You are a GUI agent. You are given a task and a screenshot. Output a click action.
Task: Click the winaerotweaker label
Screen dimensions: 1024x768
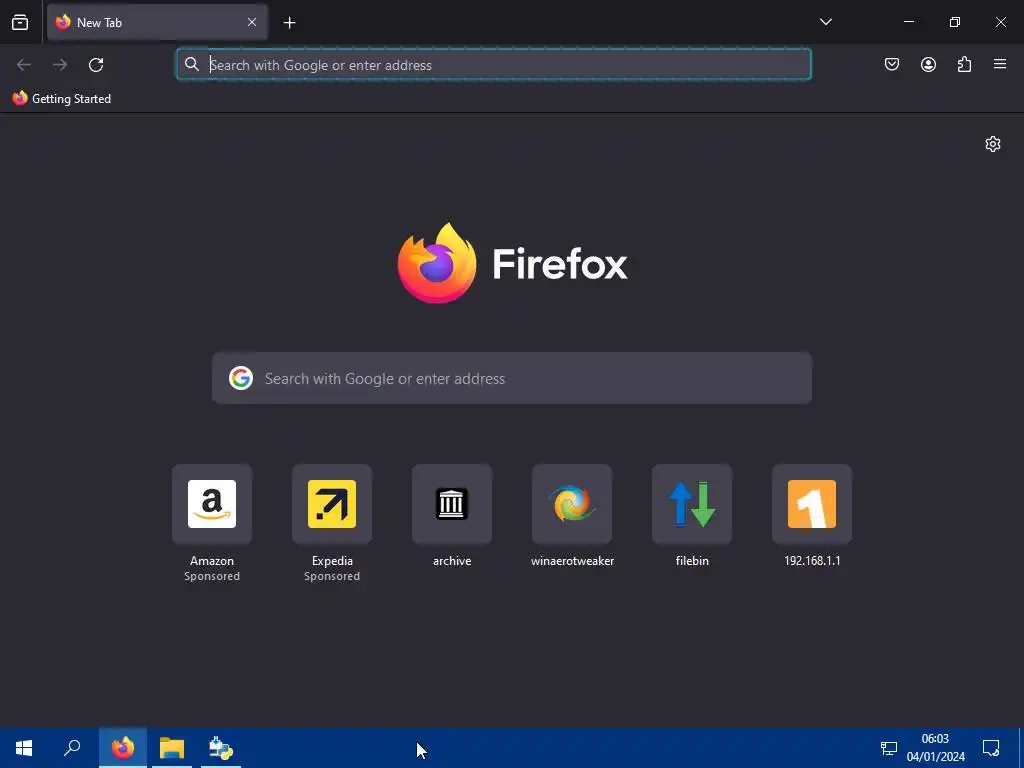pyautogui.click(x=572, y=561)
